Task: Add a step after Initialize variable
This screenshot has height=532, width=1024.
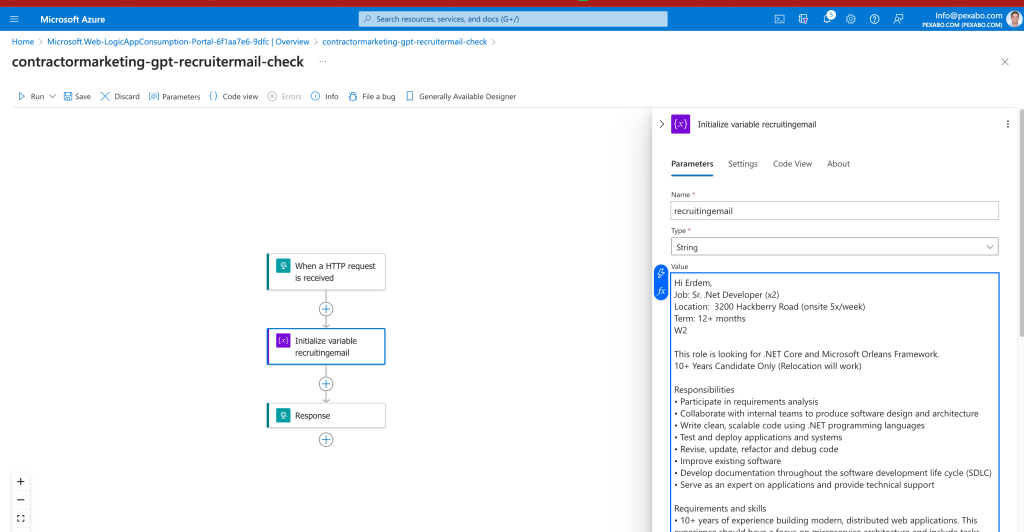Action: 326,384
